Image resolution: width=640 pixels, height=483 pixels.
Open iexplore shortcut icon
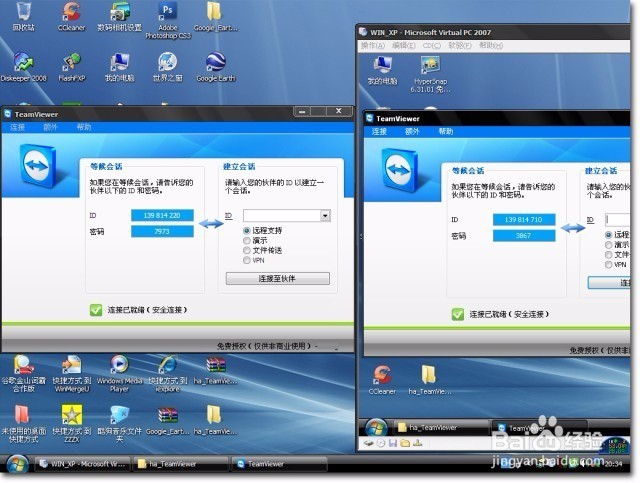point(168,373)
